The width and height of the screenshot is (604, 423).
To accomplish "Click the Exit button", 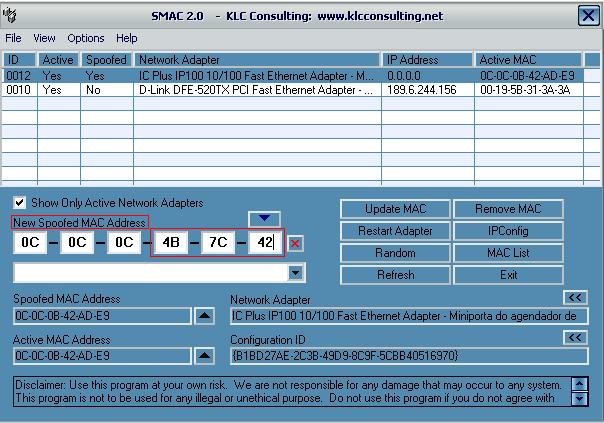I will pos(508,275).
